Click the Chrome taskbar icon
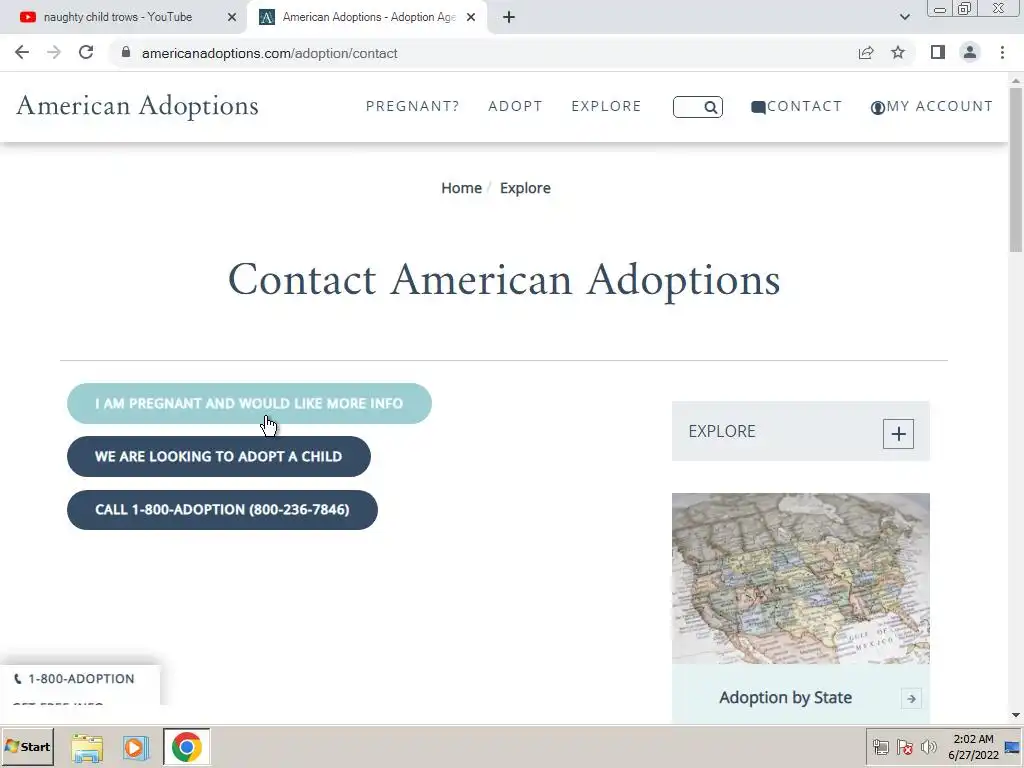Viewport: 1024px width, 768px height. [187, 747]
